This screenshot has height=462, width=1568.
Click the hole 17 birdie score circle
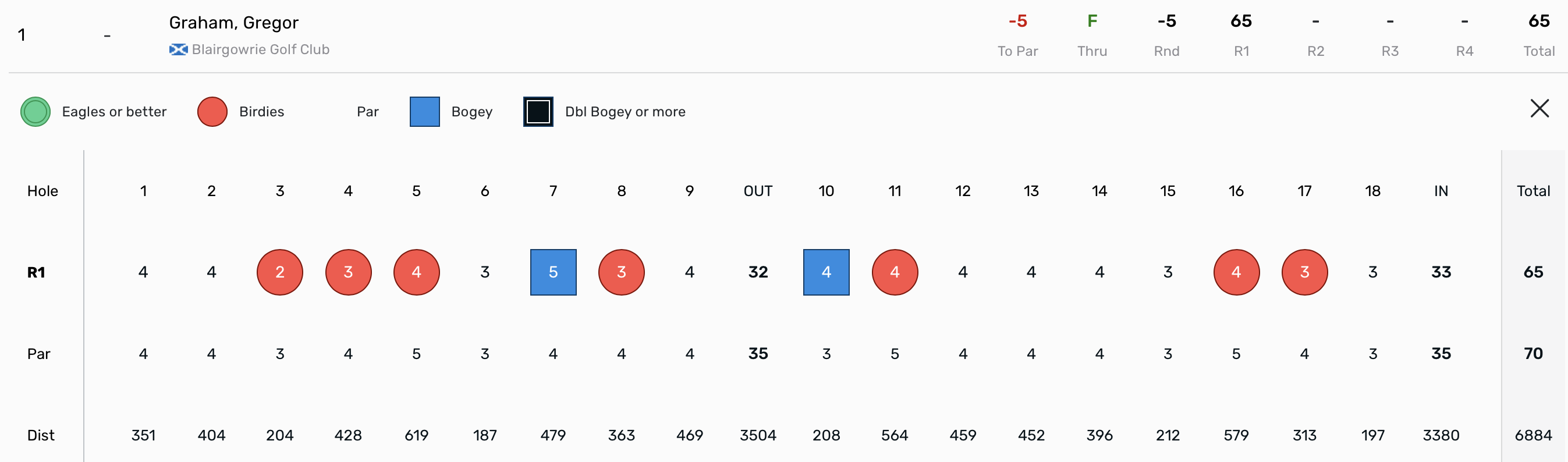[x=1304, y=272]
